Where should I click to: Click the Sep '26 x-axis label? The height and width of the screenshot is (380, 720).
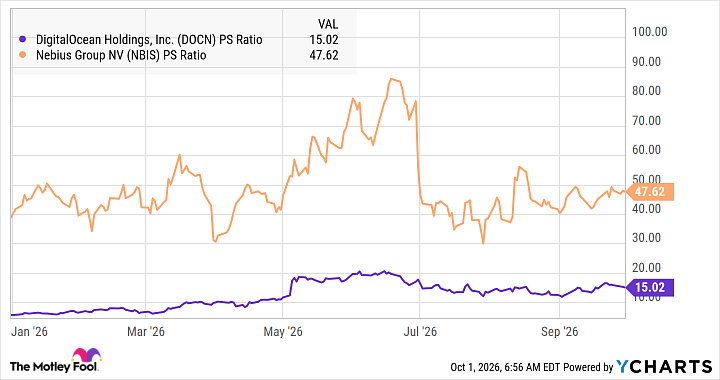(x=559, y=331)
